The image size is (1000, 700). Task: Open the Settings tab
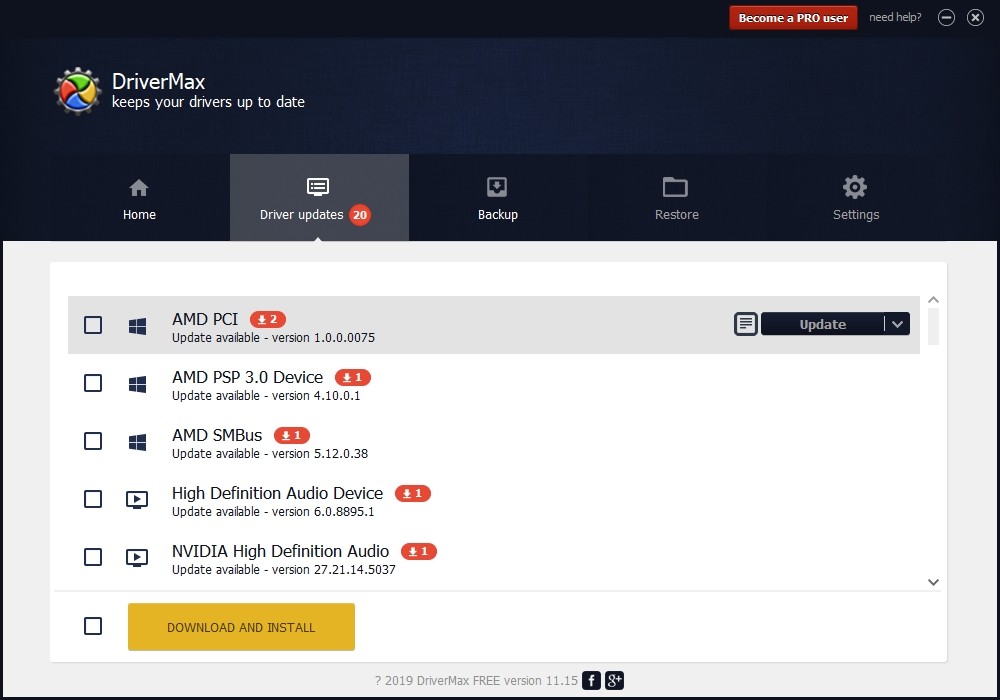pos(856,198)
